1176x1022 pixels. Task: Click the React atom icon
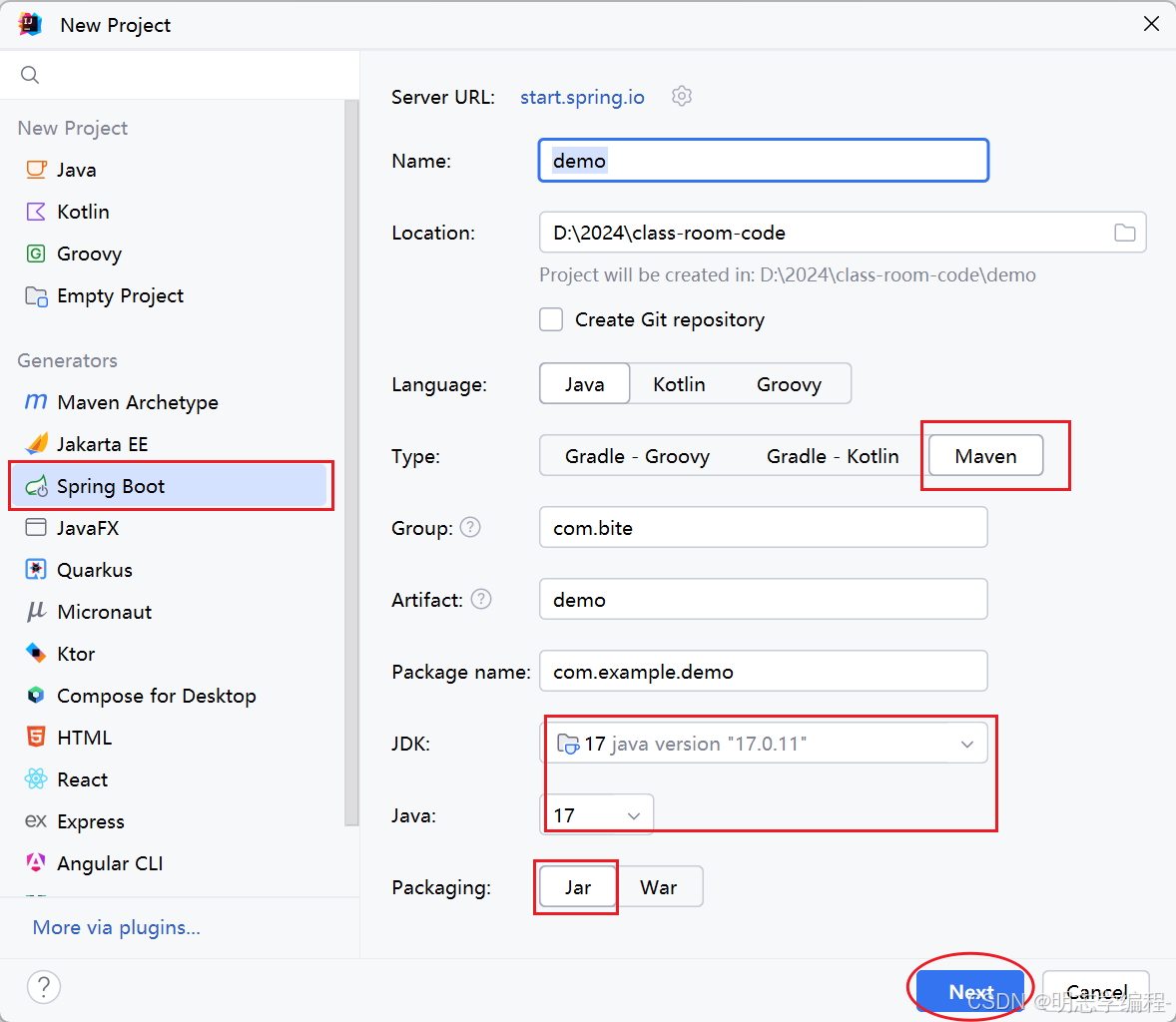point(36,779)
